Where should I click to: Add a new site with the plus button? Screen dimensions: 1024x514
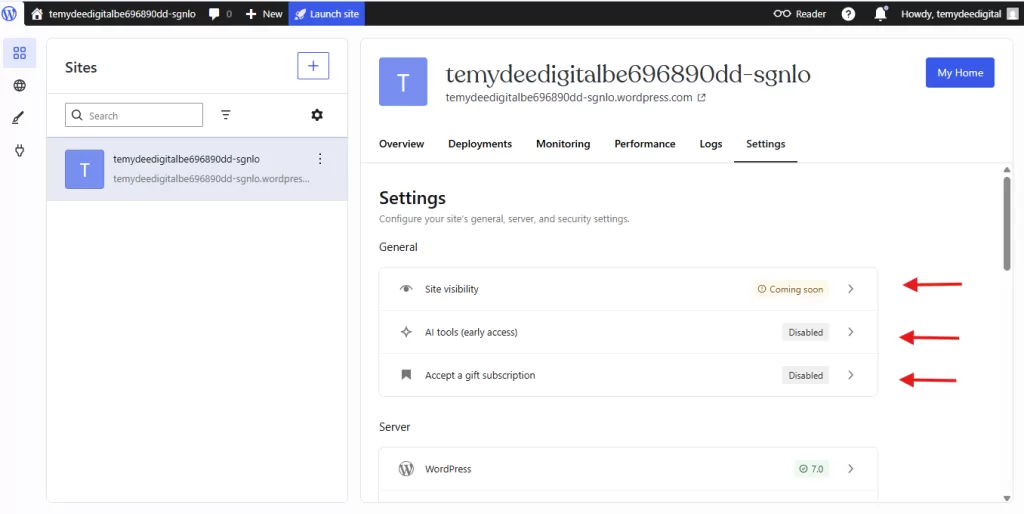click(313, 66)
